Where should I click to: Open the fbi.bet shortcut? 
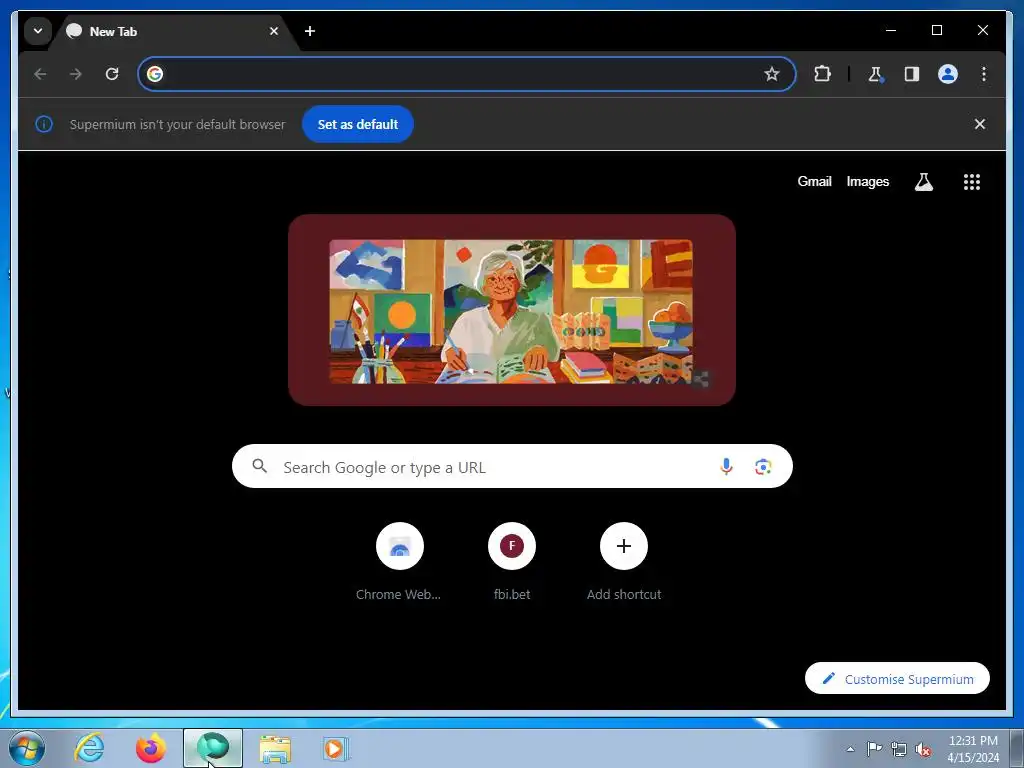tap(511, 562)
